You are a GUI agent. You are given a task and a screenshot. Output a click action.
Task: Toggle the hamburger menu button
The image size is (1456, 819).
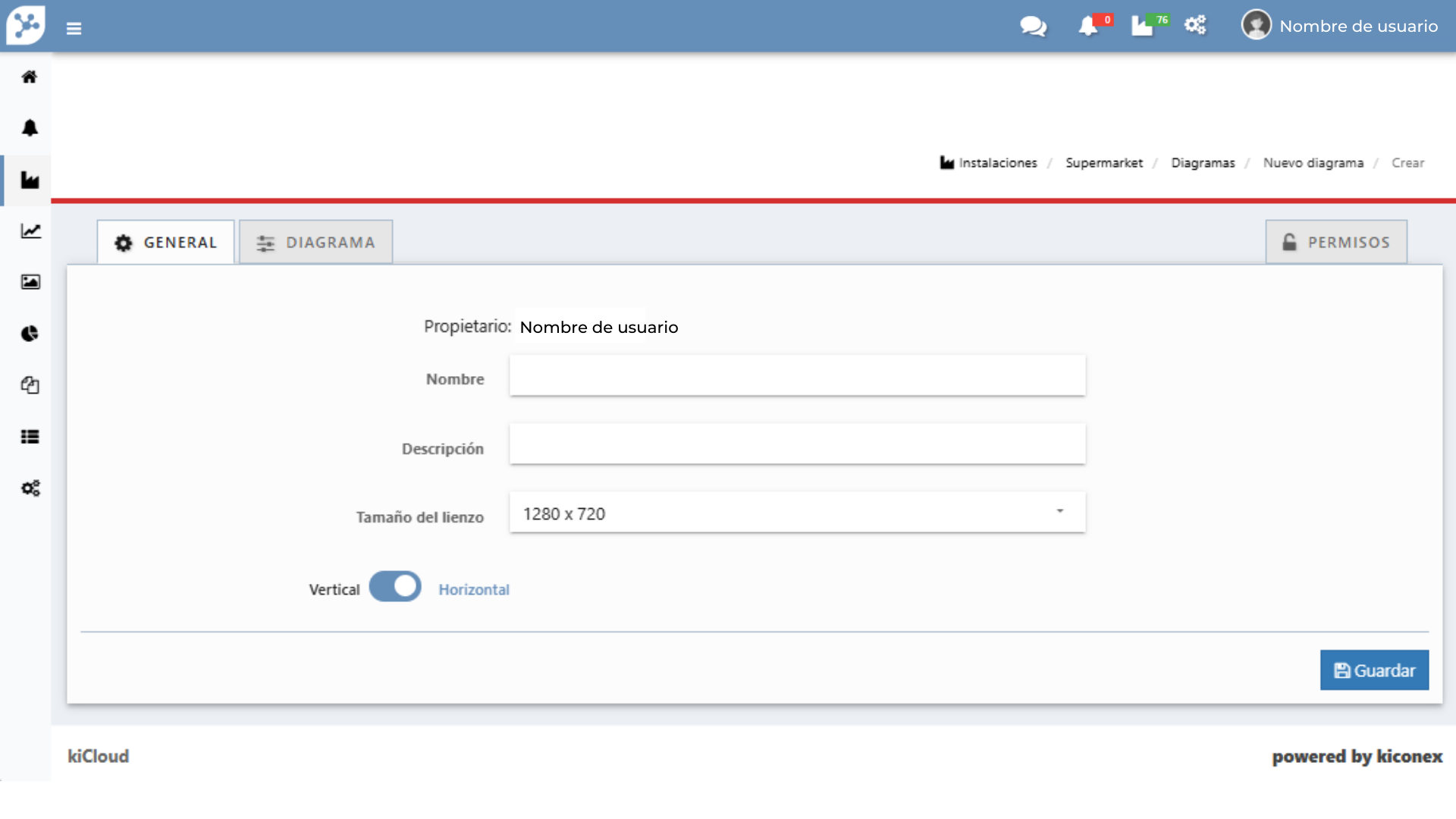(74, 29)
